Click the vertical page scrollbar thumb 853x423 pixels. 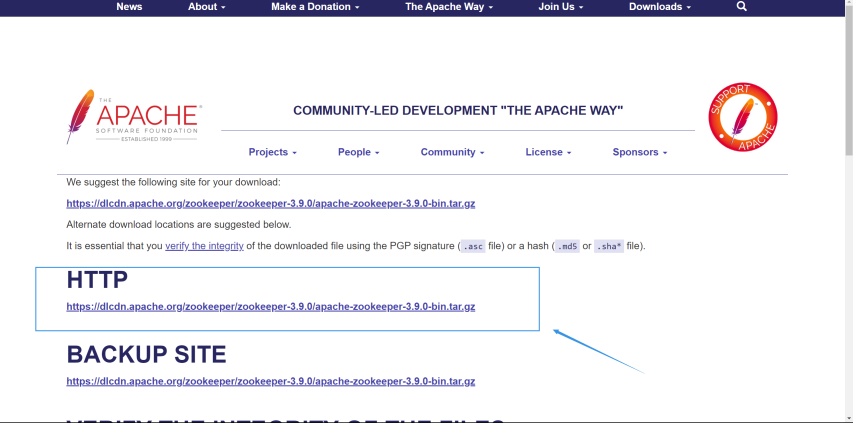(849, 82)
